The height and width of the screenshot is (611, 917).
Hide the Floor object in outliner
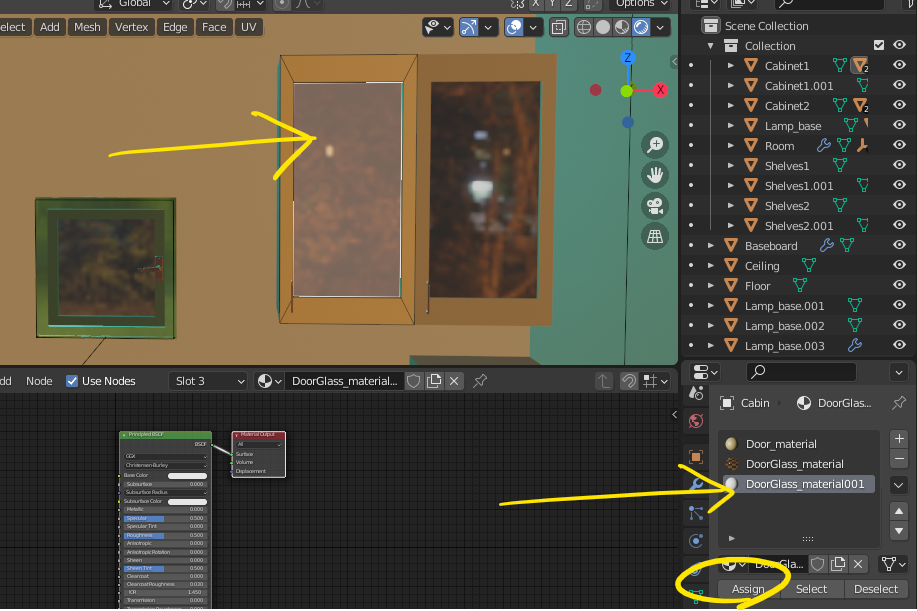point(899,285)
